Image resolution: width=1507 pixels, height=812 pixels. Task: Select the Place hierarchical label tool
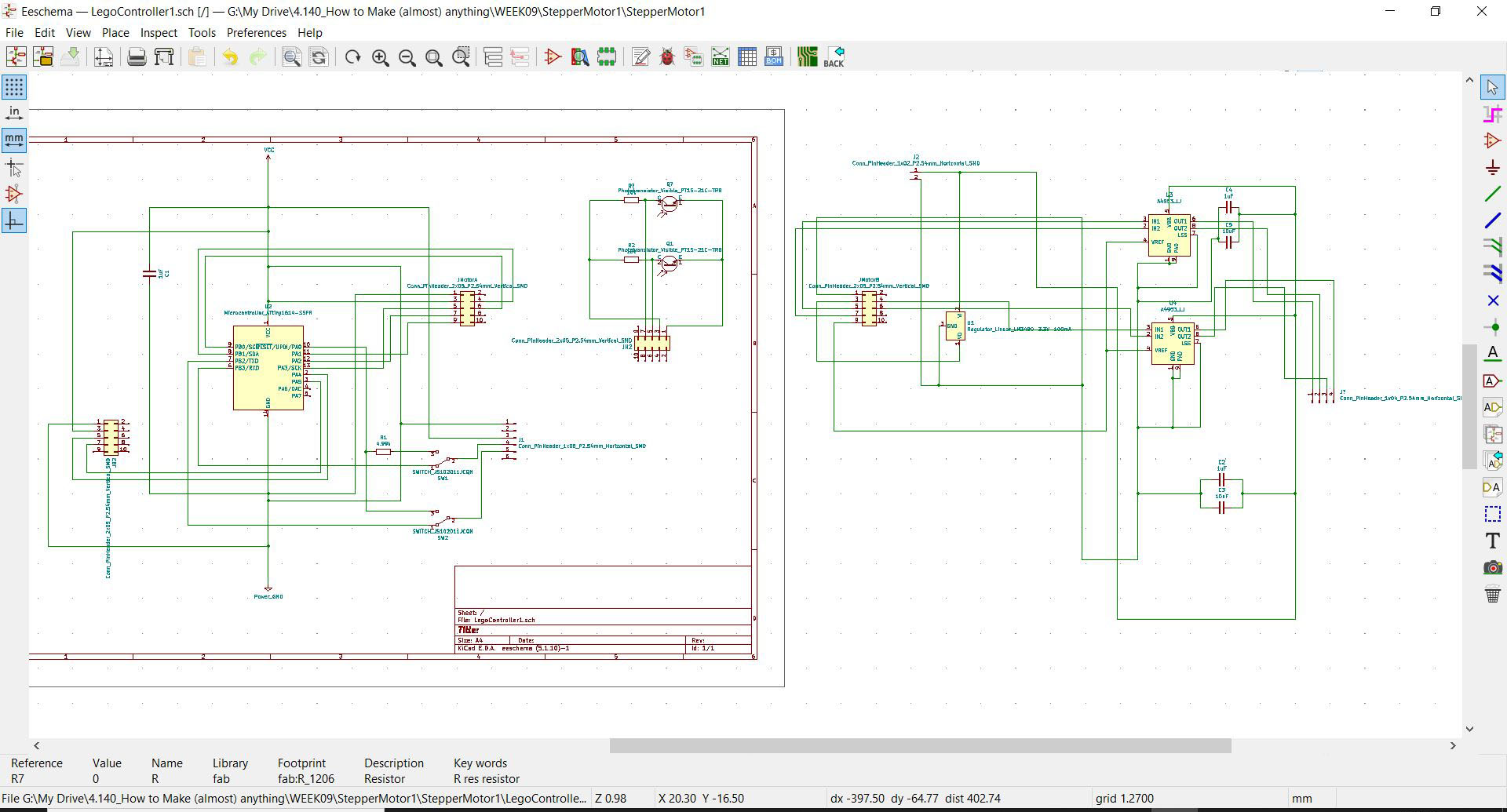(1492, 407)
